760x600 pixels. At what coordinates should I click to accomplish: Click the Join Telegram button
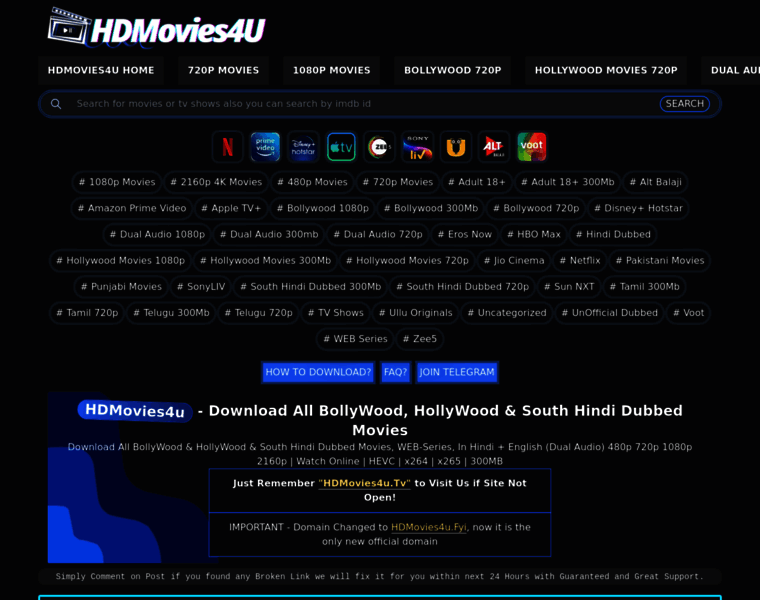457,372
